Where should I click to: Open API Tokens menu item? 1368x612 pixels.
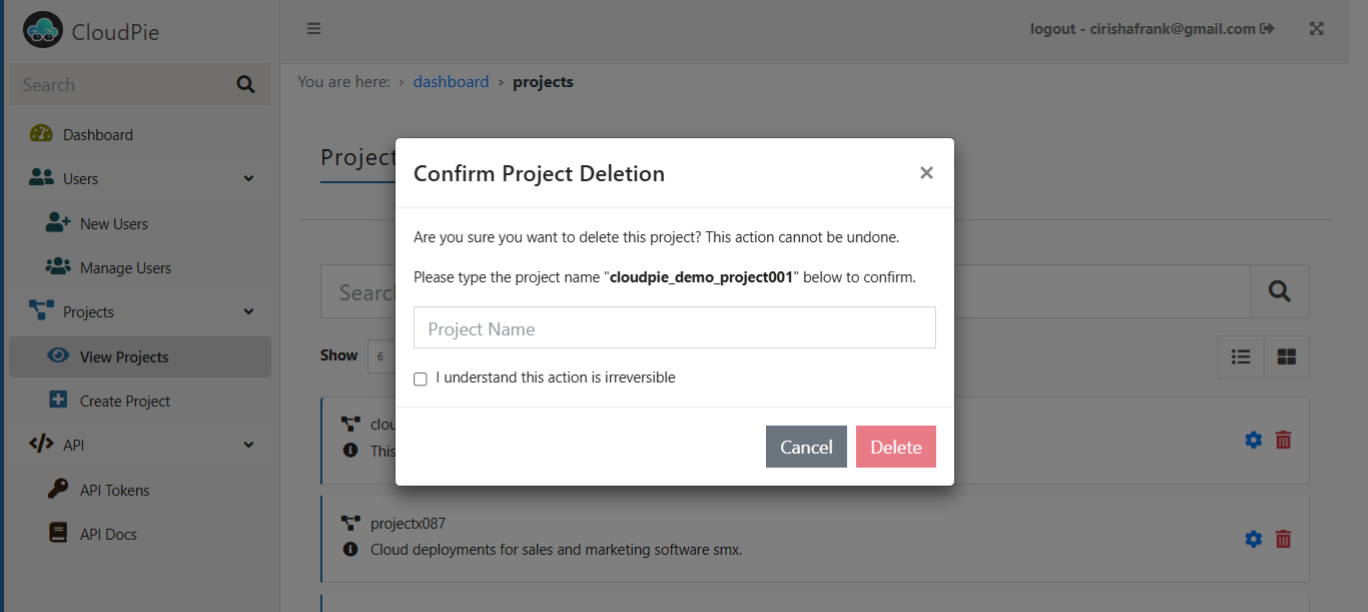tap(140, 489)
